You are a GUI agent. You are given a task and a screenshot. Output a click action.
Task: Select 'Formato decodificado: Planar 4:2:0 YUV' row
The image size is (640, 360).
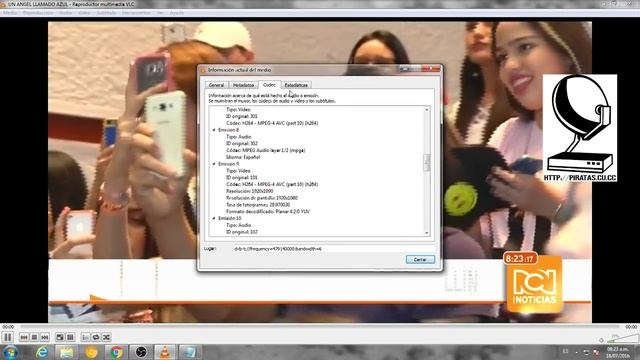(x=268, y=211)
